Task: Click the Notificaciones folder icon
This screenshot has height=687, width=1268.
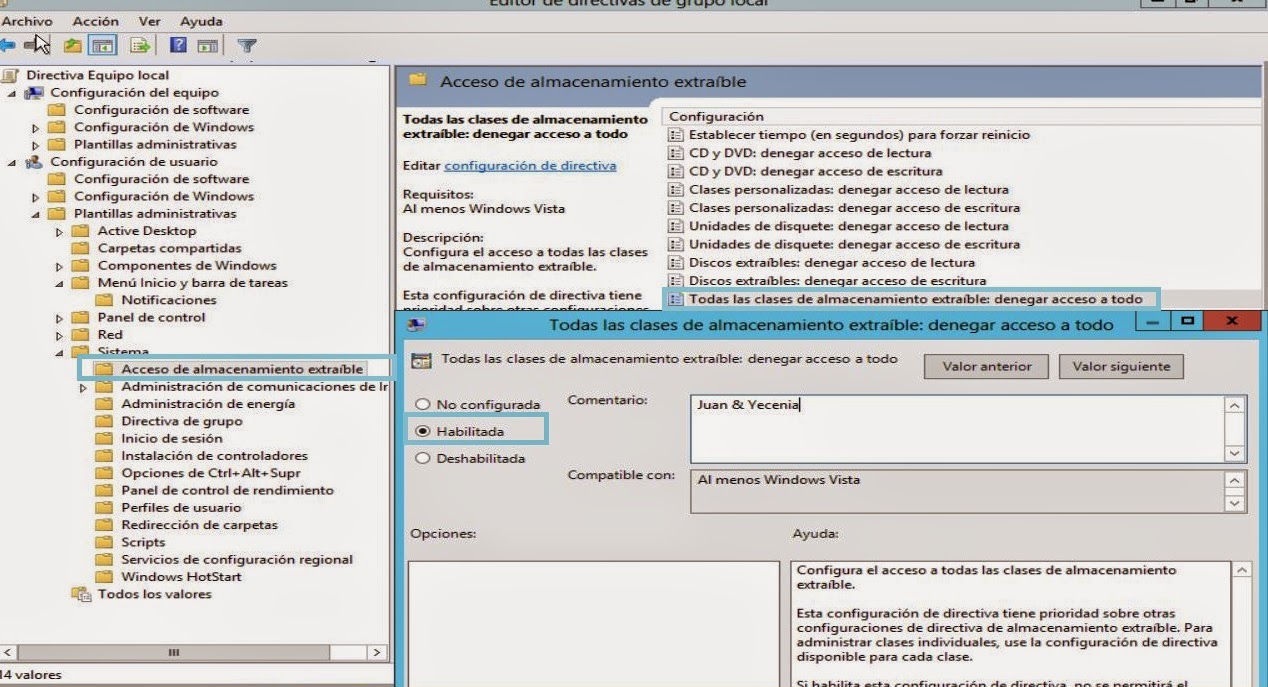Action: pyautogui.click(x=104, y=300)
